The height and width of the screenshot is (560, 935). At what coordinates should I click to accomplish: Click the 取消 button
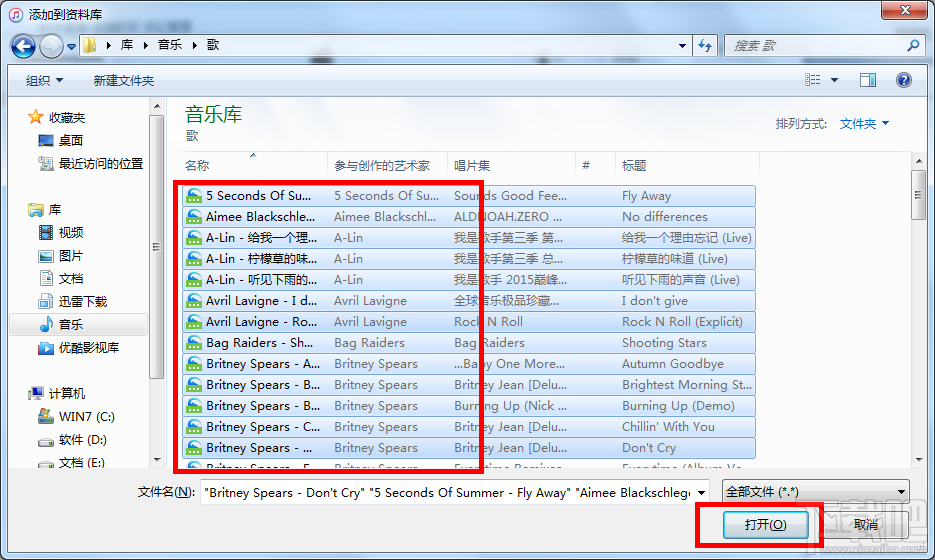(x=866, y=525)
